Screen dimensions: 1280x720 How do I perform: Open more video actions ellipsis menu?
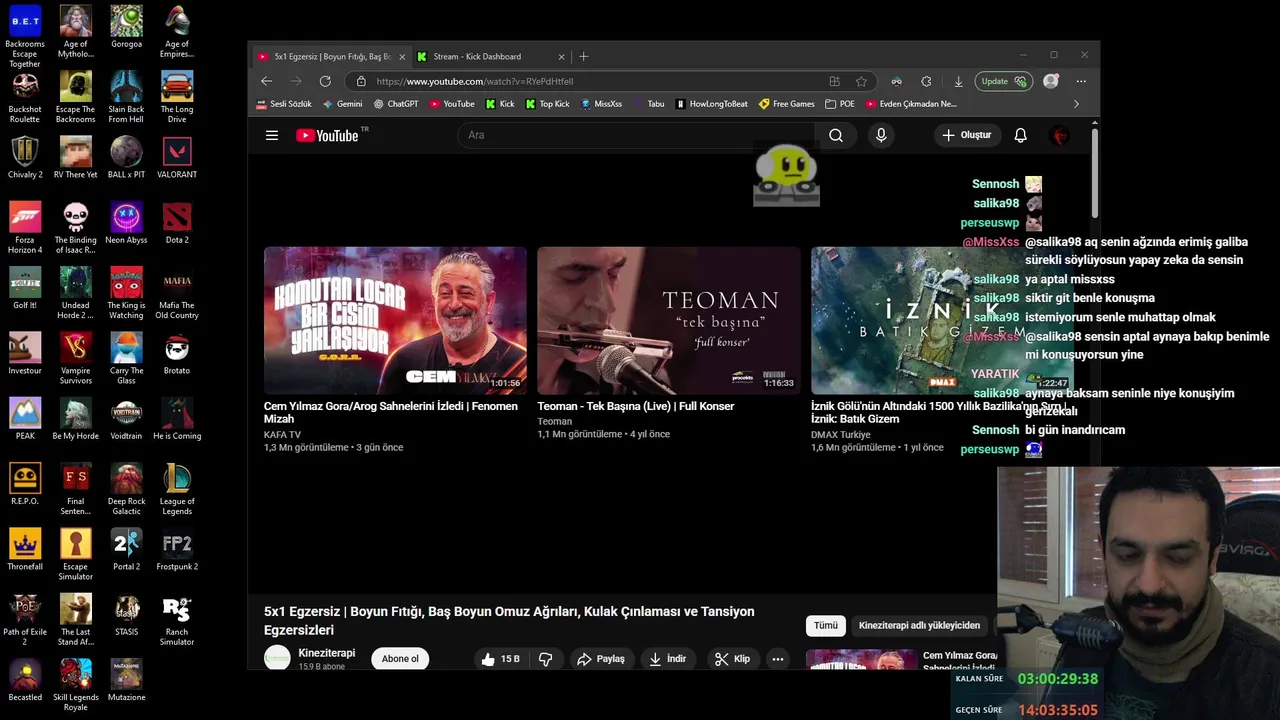777,659
